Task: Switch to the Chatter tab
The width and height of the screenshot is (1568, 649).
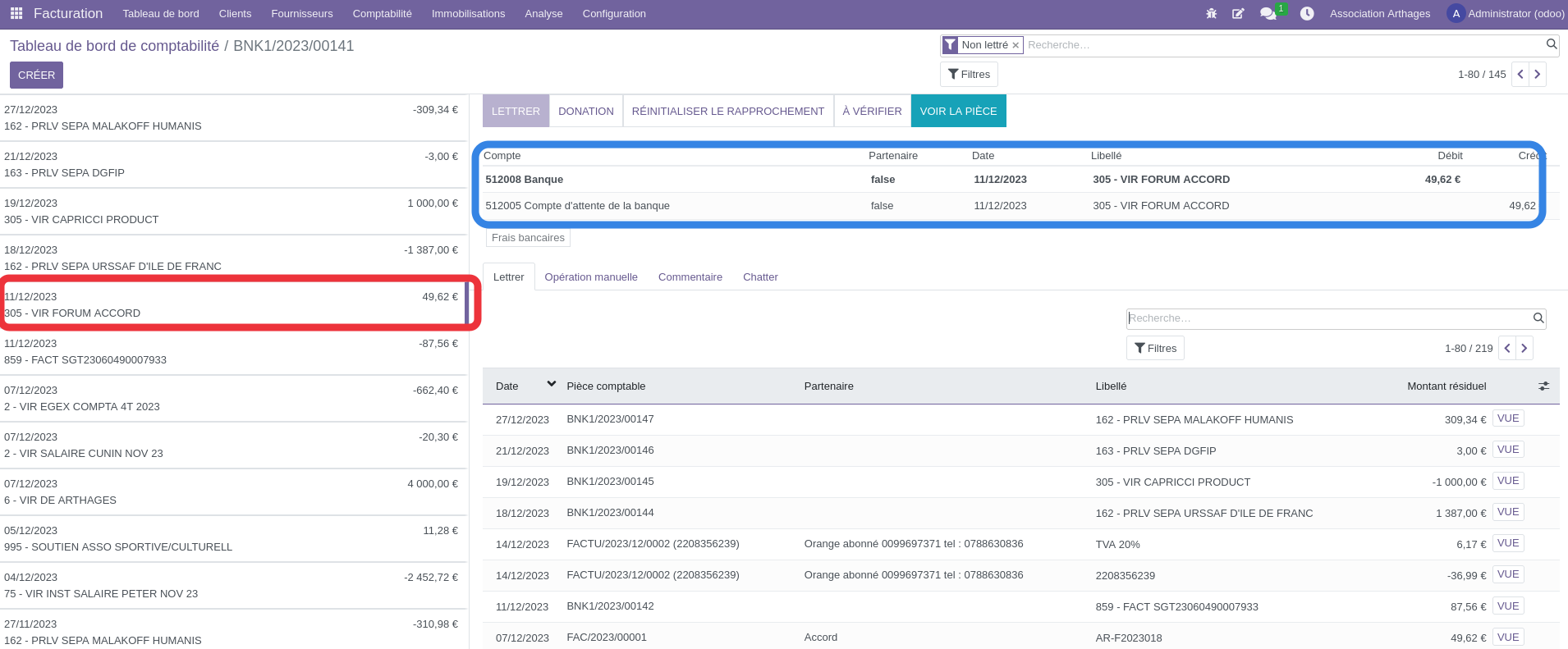Action: tap(760, 277)
